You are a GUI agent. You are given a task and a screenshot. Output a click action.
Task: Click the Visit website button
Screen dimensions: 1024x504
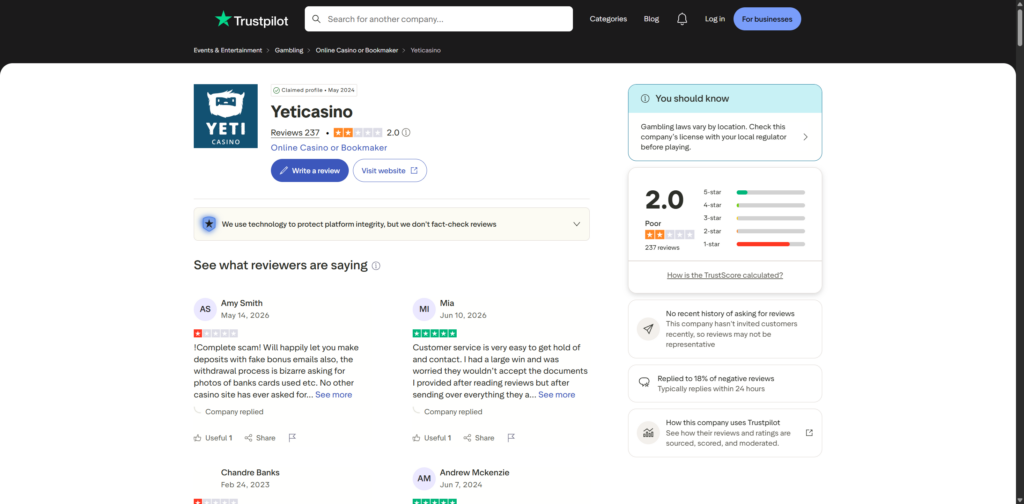(x=390, y=170)
